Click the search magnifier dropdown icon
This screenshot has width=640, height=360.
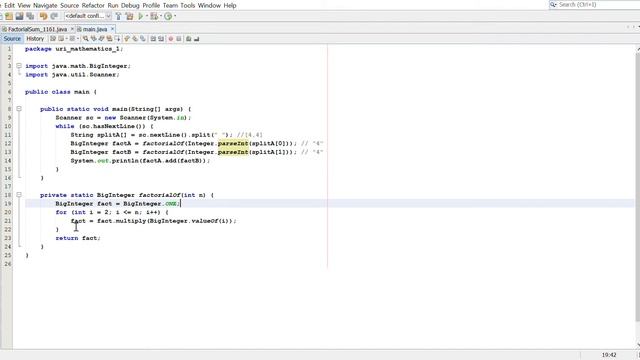click(x=553, y=4)
